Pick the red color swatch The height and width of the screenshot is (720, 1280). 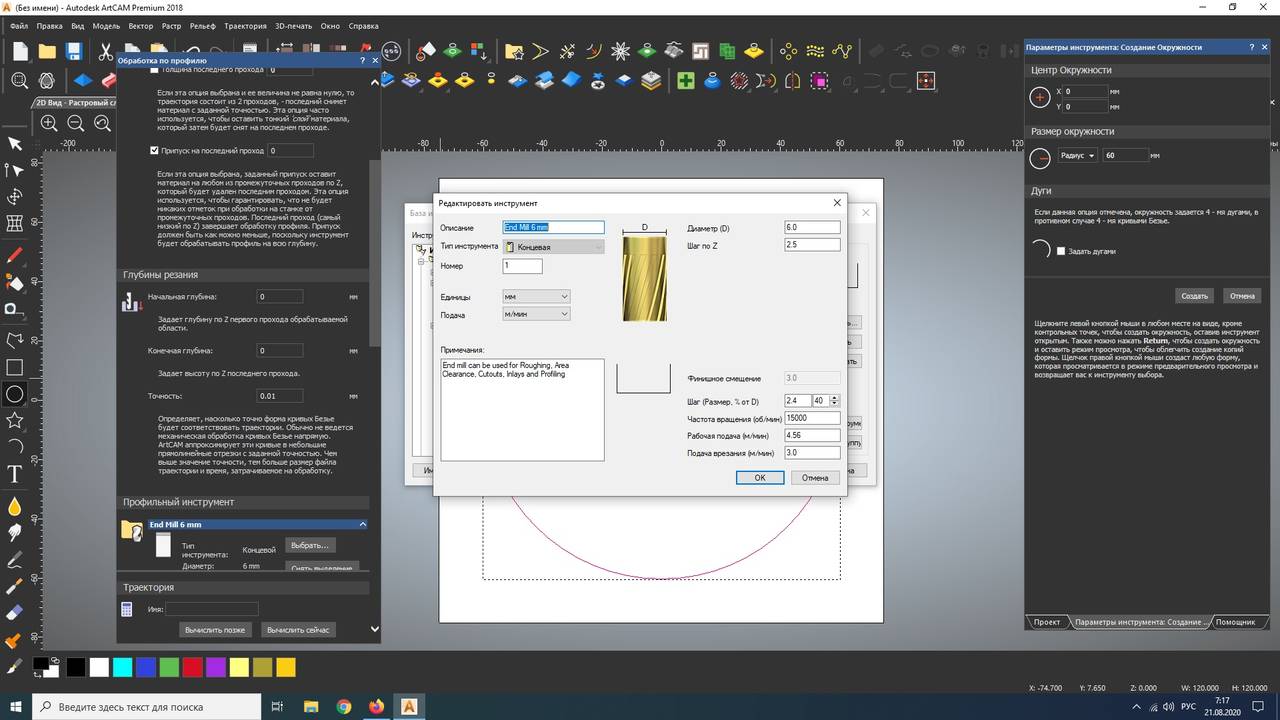(192, 666)
